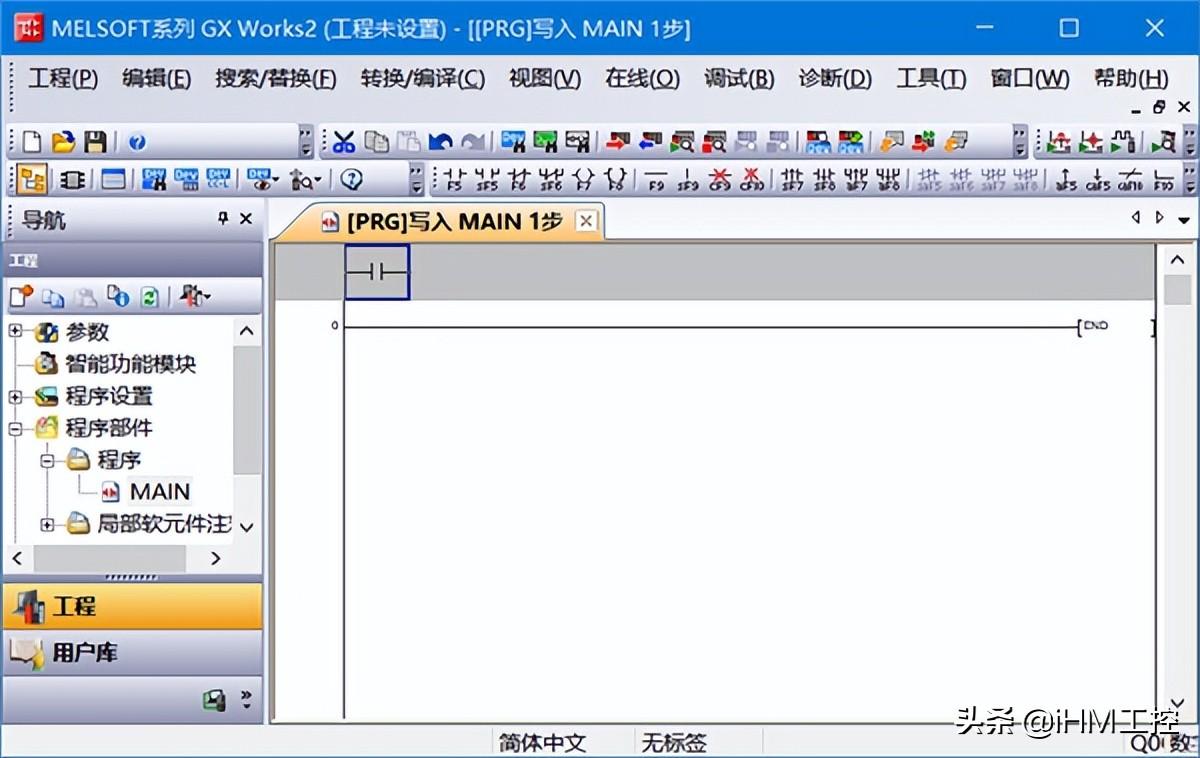Screen dimensions: 1200x758
Task: Click the 用户库 button
Action: pyautogui.click(x=133, y=653)
